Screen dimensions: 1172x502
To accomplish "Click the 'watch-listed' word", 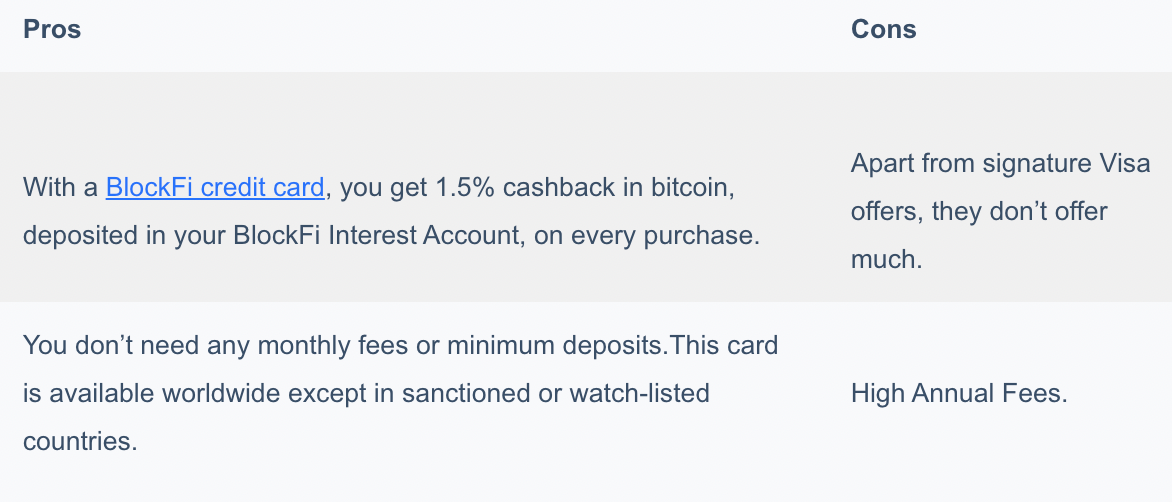I will (x=639, y=393).
